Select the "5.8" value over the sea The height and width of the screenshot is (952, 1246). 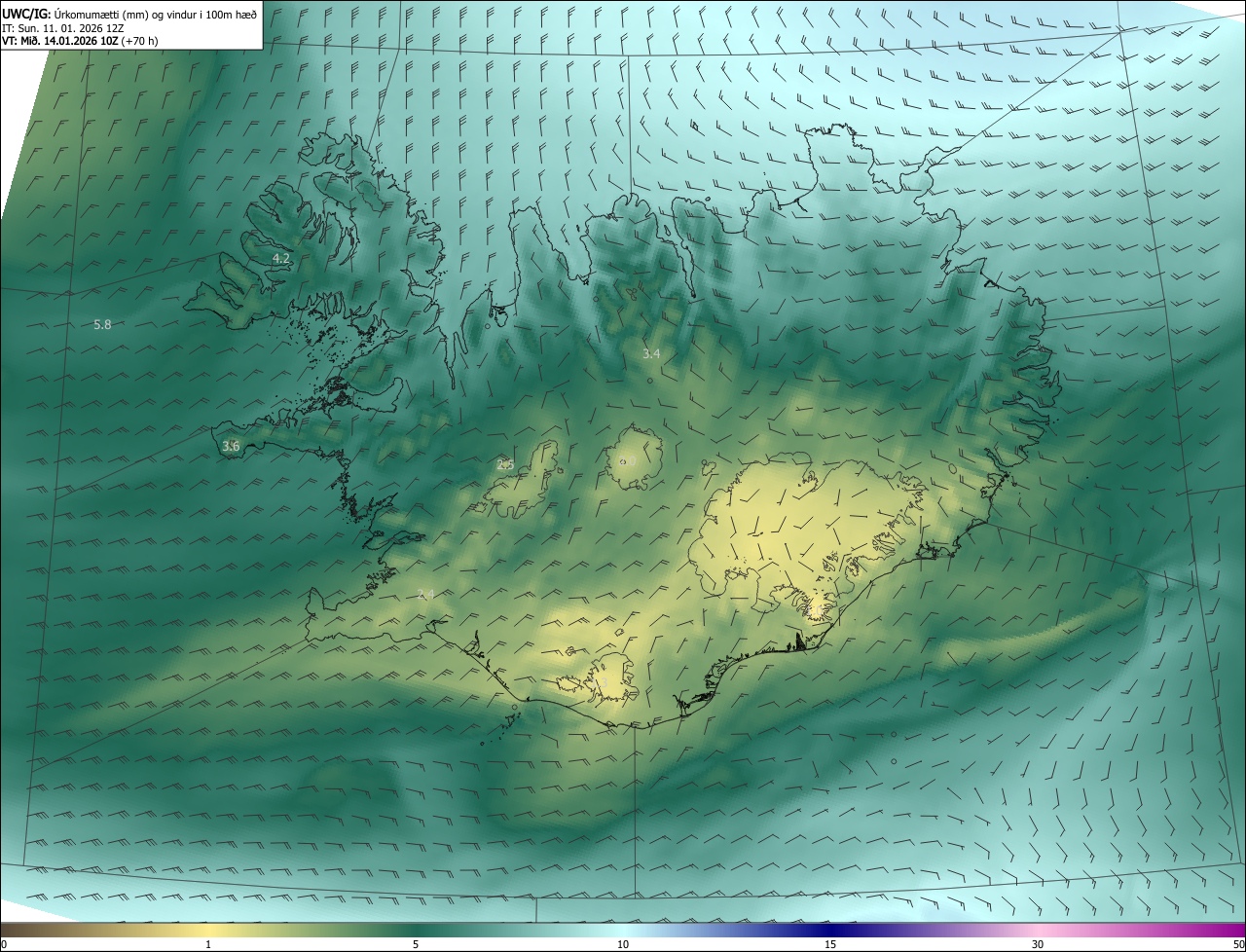click(102, 324)
